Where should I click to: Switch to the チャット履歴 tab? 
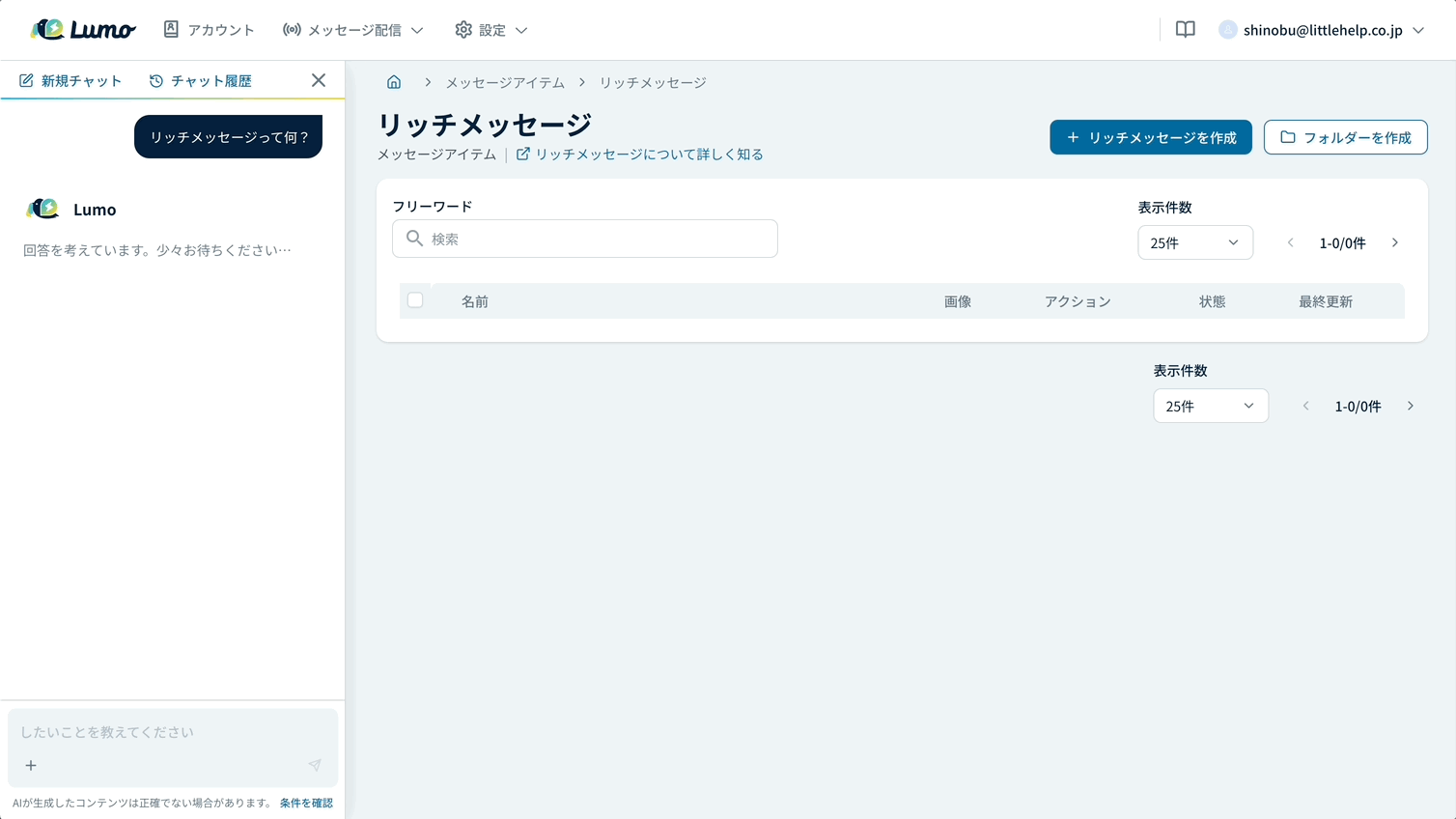[201, 80]
